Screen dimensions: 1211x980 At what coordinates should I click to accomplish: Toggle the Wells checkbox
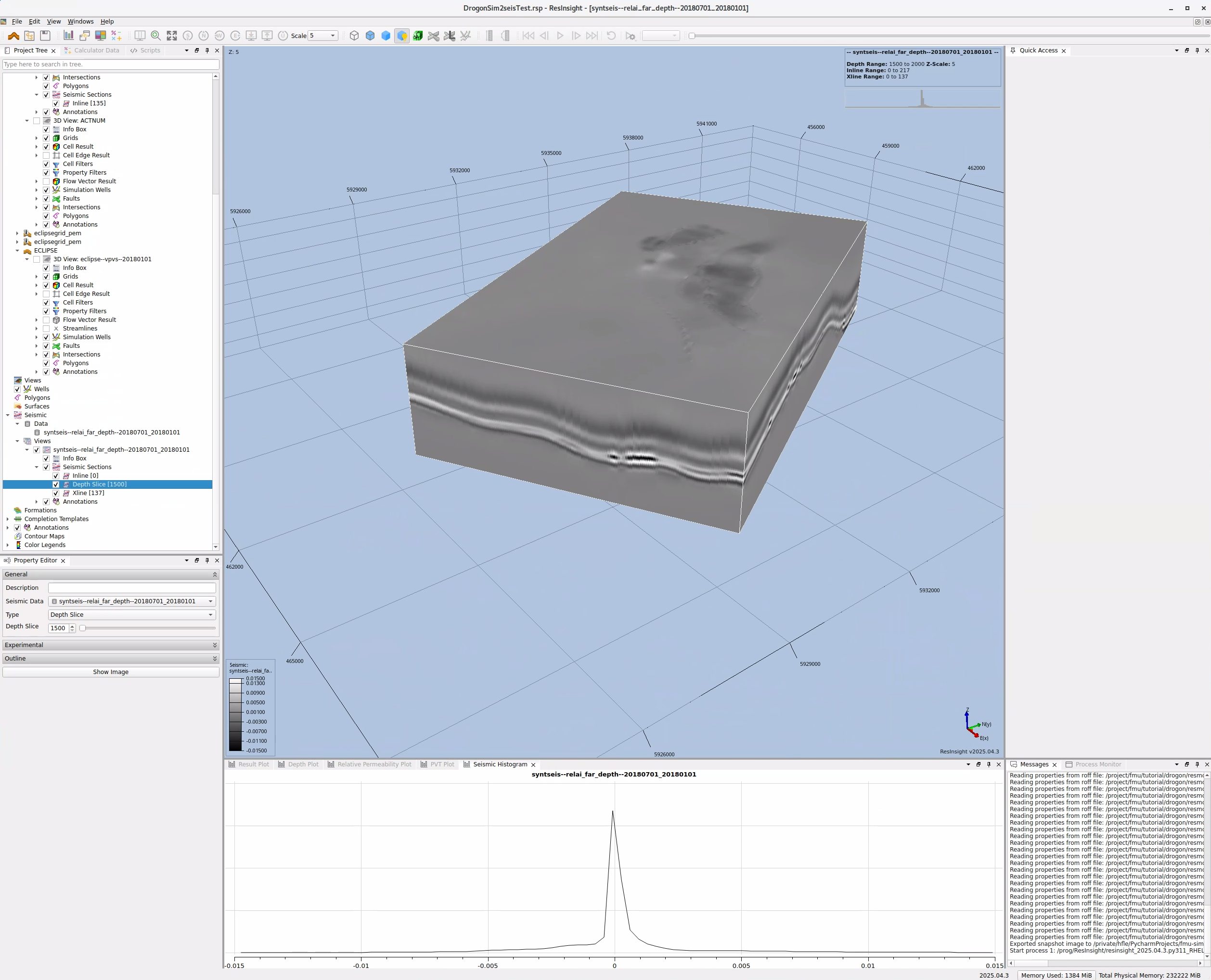point(17,389)
